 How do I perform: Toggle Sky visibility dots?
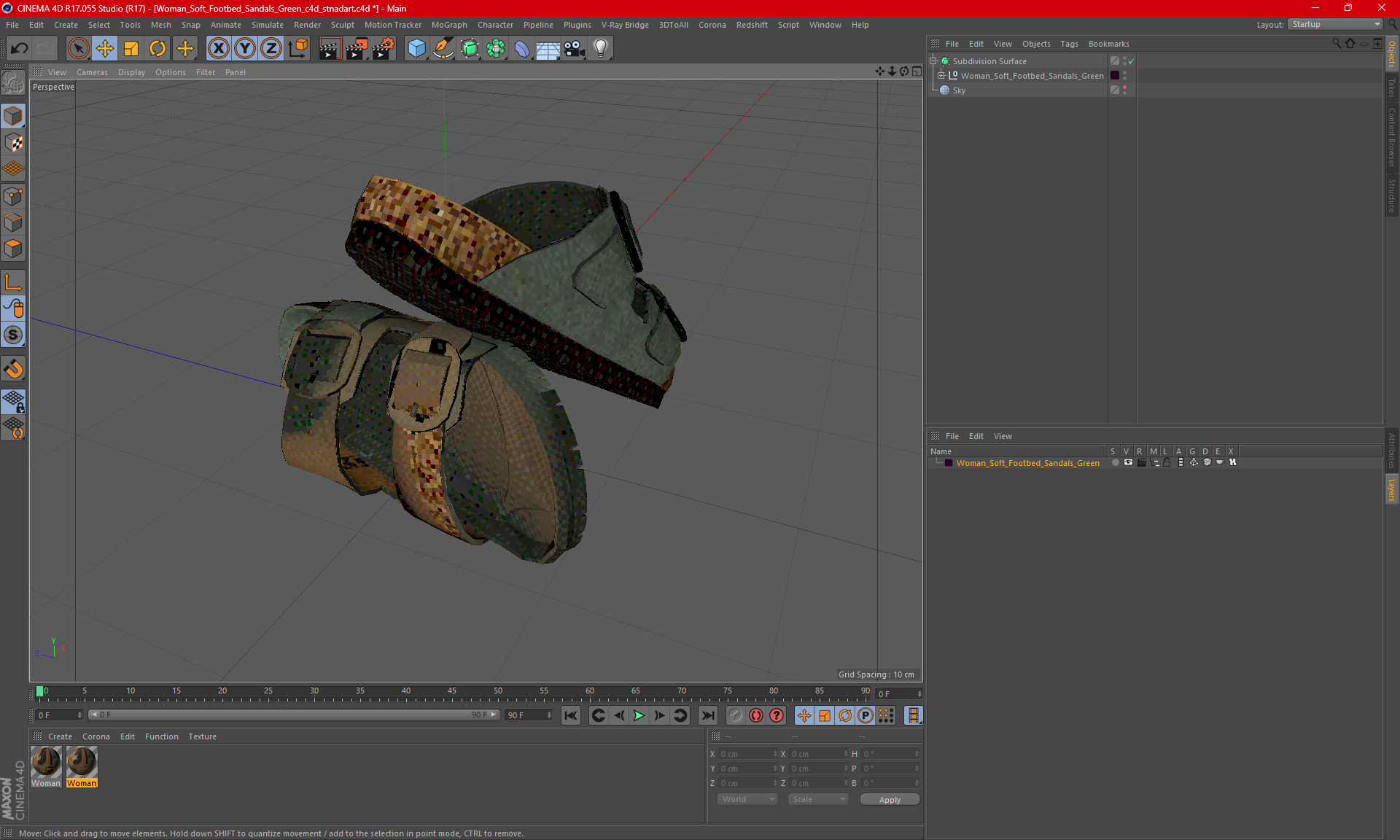pos(1124,90)
